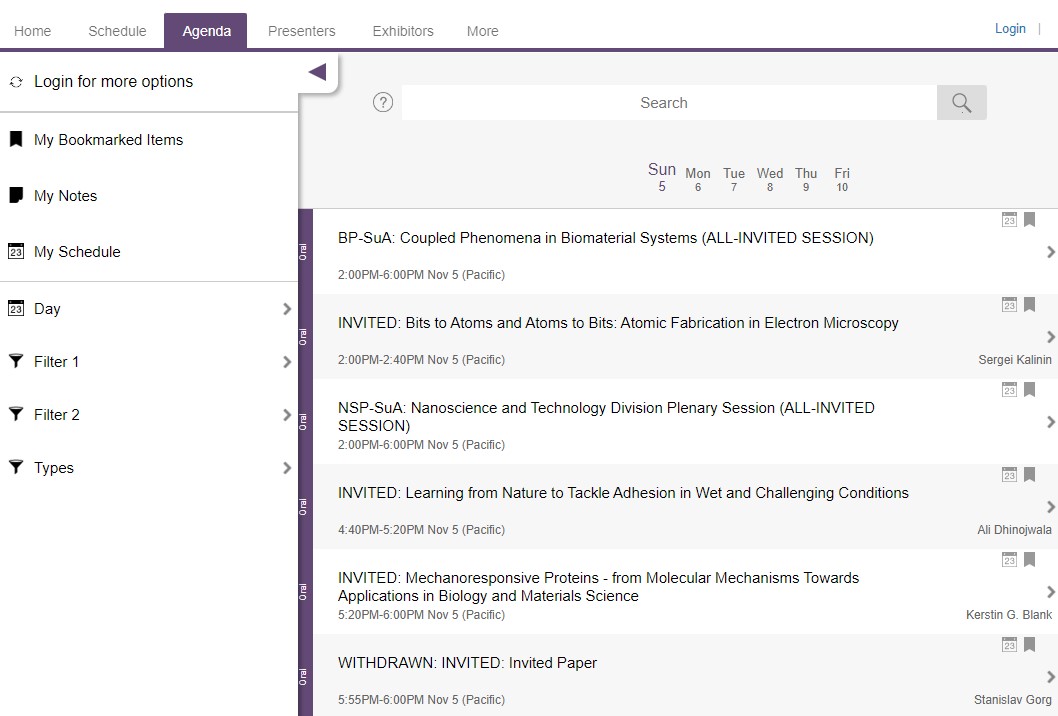Open details of the NSP-SuA plenary session

click(x=1050, y=422)
